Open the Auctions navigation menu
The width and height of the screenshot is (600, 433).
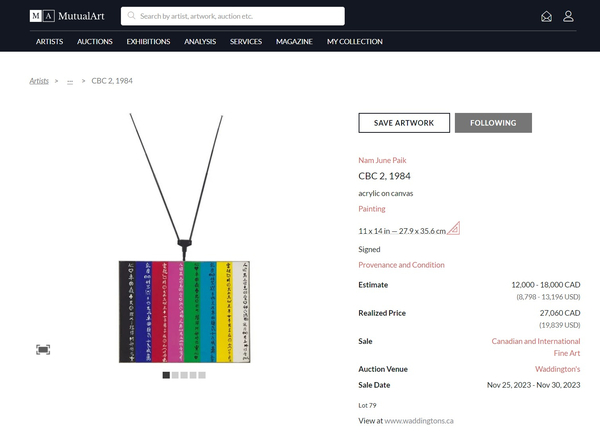point(95,42)
